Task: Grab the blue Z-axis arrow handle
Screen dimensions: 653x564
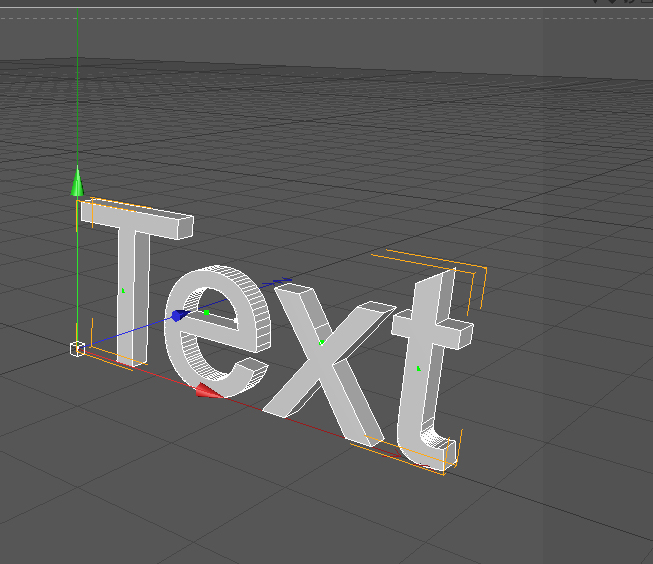Action: coord(179,316)
